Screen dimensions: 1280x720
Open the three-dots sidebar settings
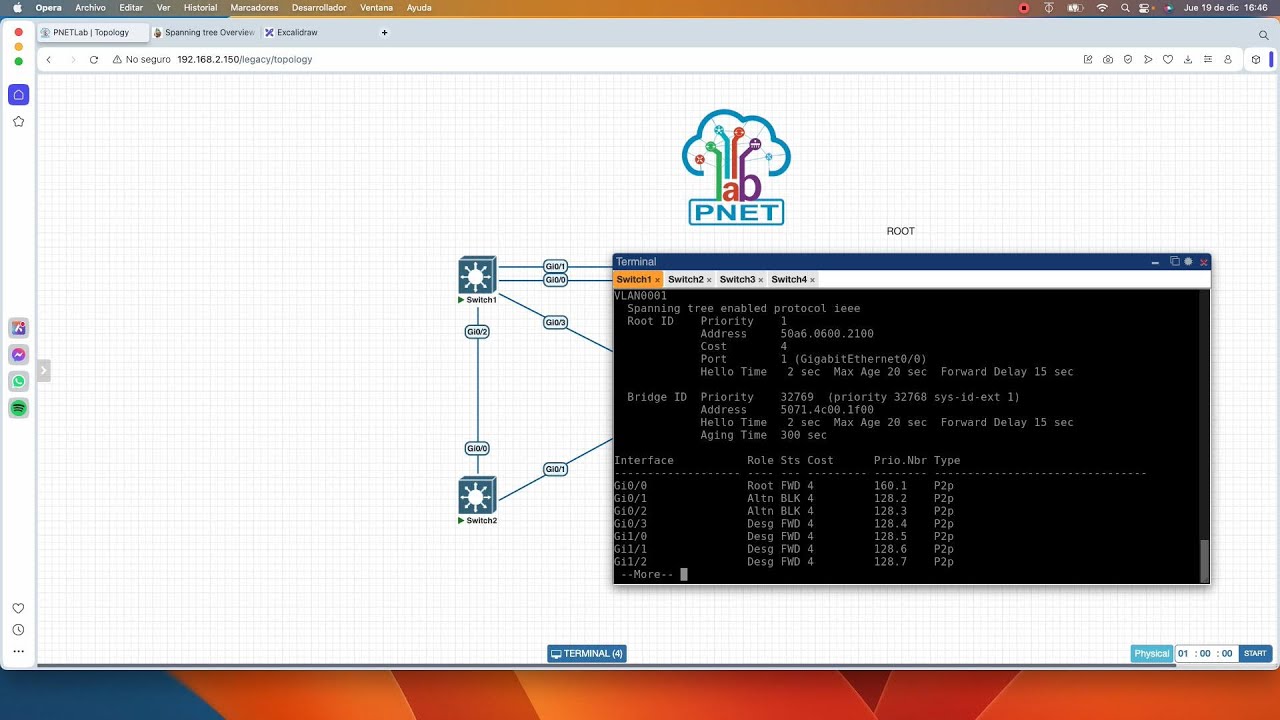pyautogui.click(x=18, y=651)
